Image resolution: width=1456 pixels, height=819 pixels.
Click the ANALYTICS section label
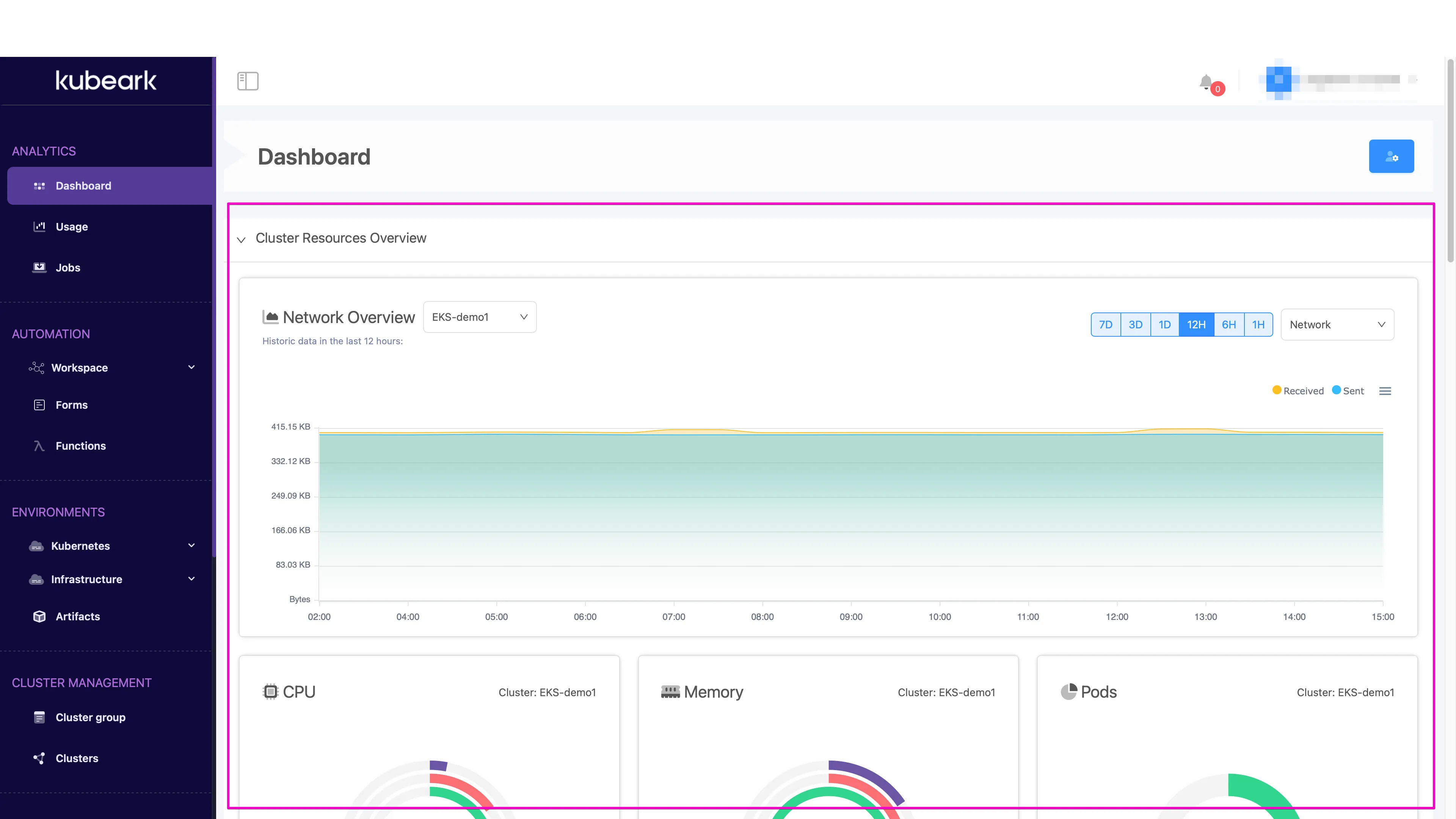coord(44,152)
